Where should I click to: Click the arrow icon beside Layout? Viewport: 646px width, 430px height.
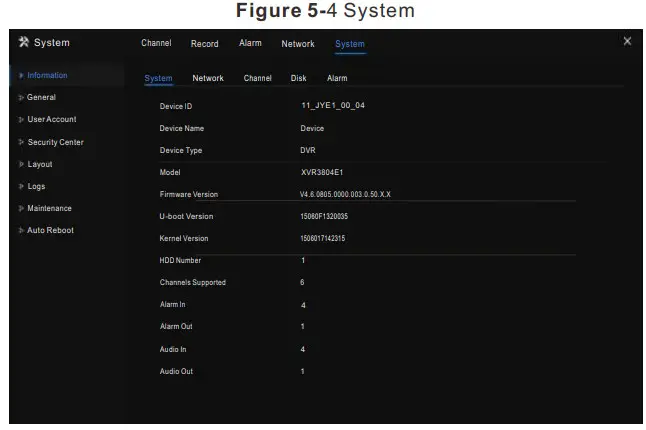(x=21, y=164)
